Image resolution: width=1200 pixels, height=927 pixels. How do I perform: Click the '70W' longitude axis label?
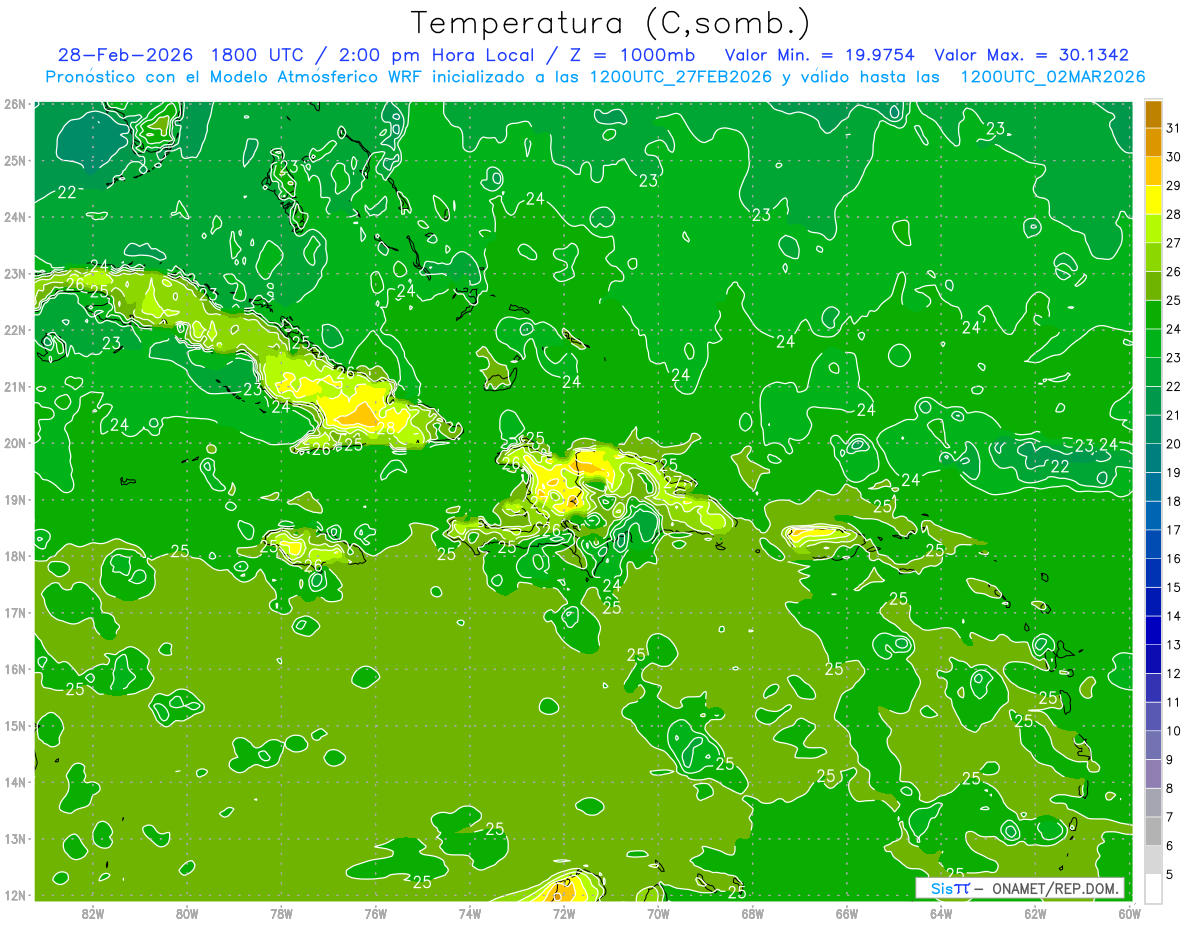[658, 913]
